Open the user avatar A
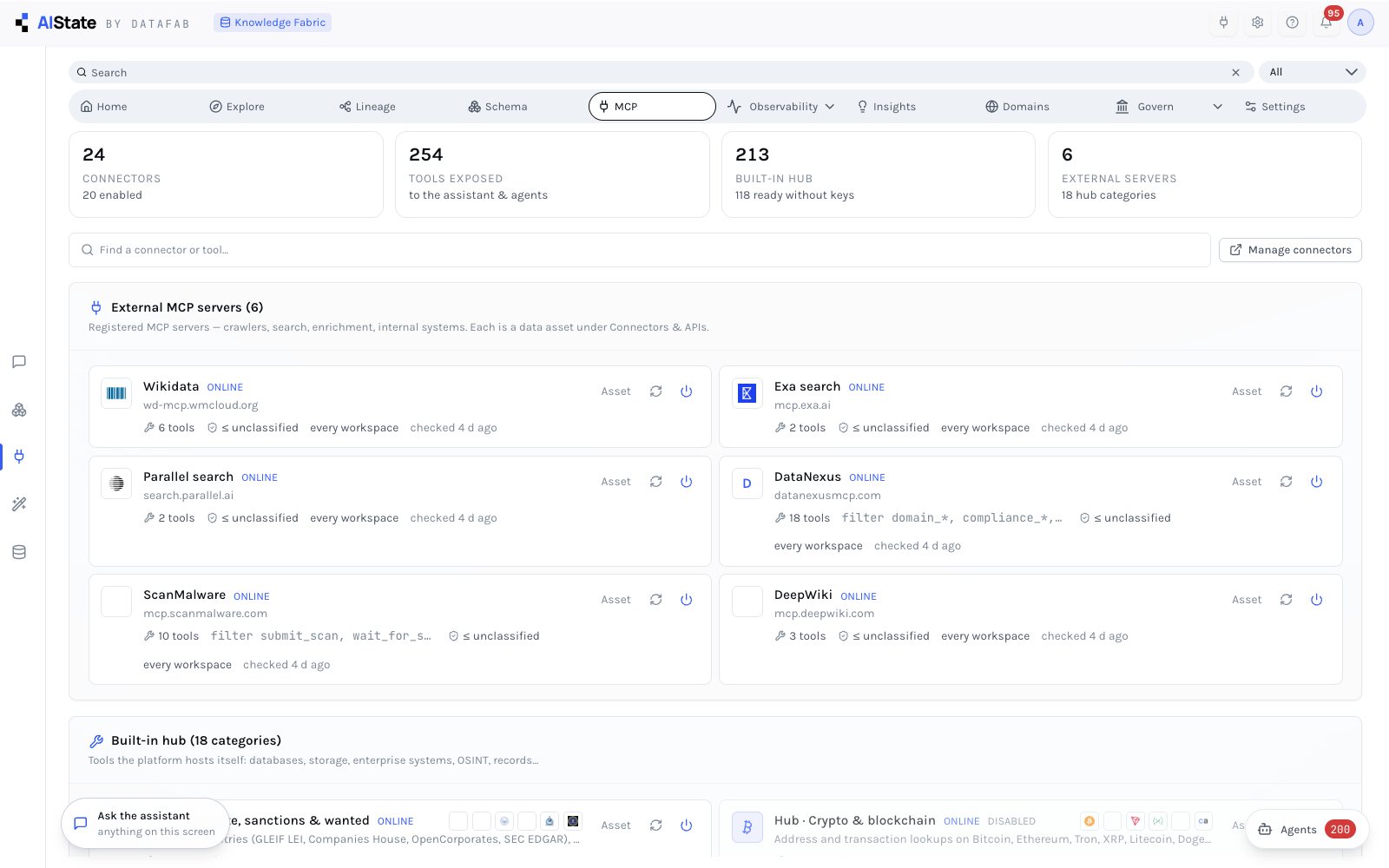Image resolution: width=1389 pixels, height=868 pixels. point(1360,23)
